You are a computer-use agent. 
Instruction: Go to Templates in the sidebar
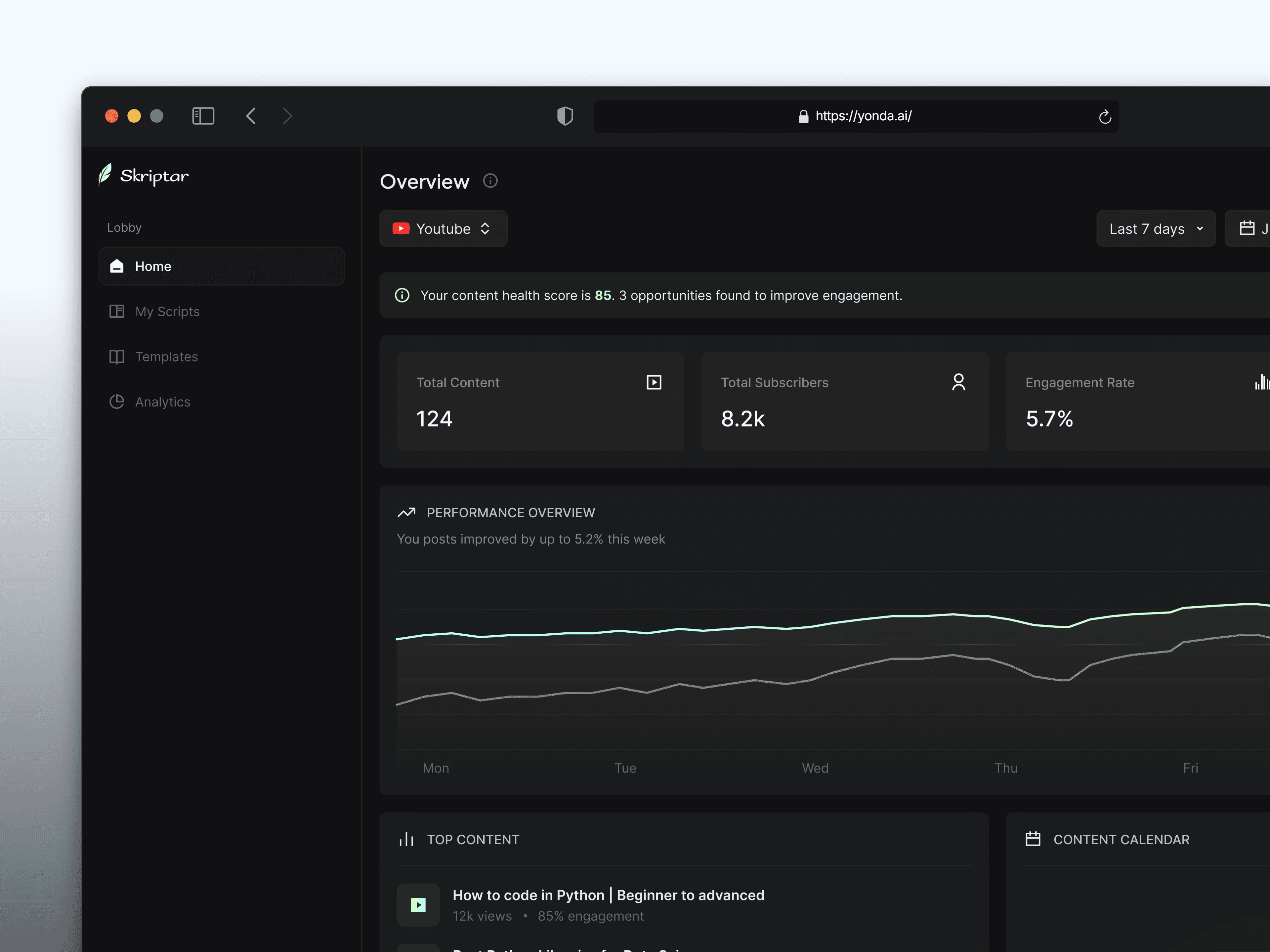[x=166, y=357]
